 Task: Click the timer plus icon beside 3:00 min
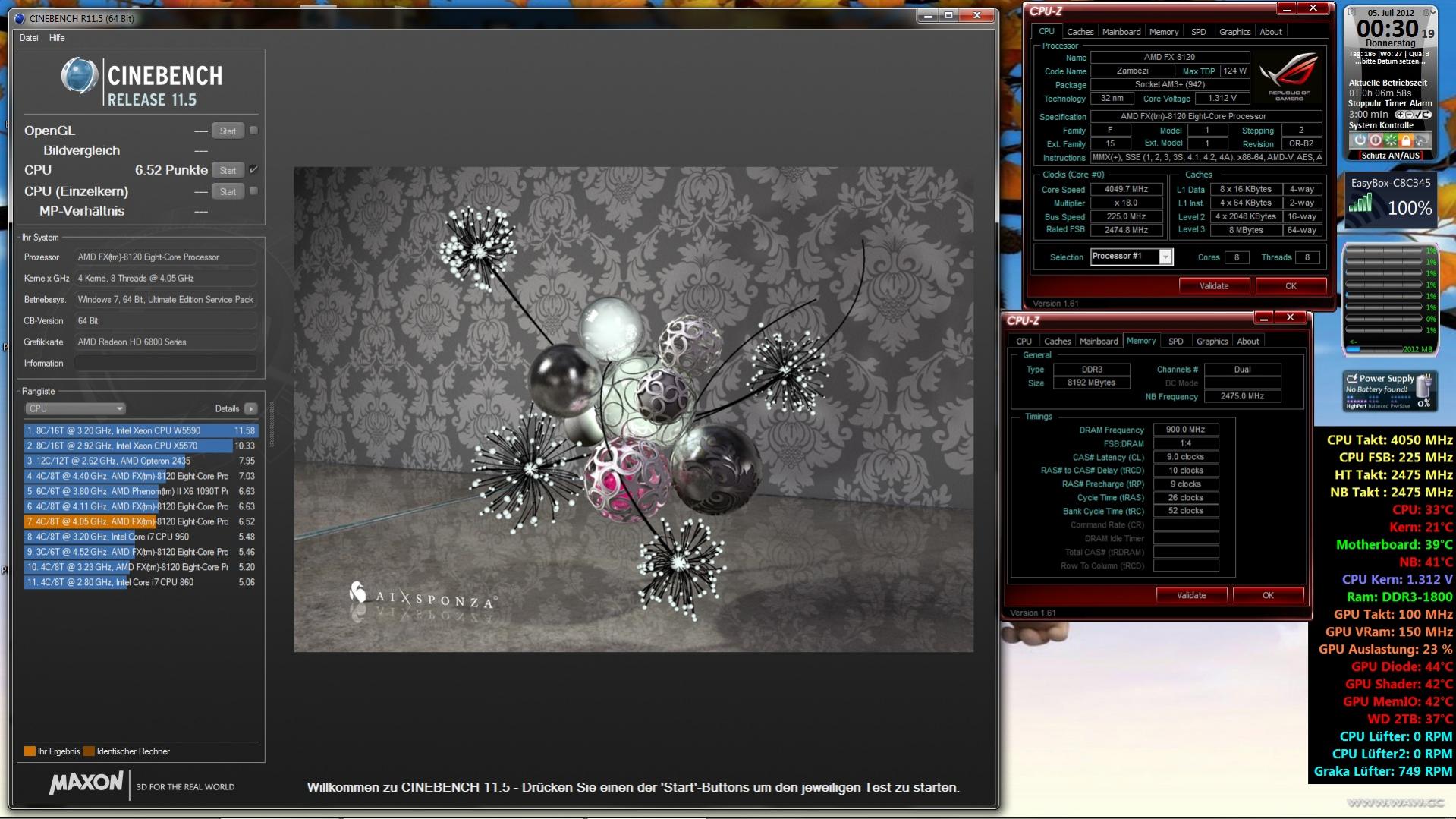pos(1399,115)
